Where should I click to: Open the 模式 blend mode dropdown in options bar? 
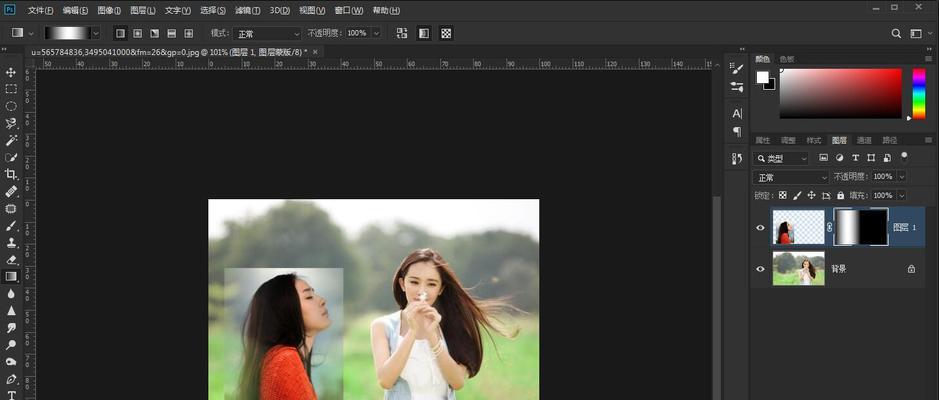click(266, 34)
